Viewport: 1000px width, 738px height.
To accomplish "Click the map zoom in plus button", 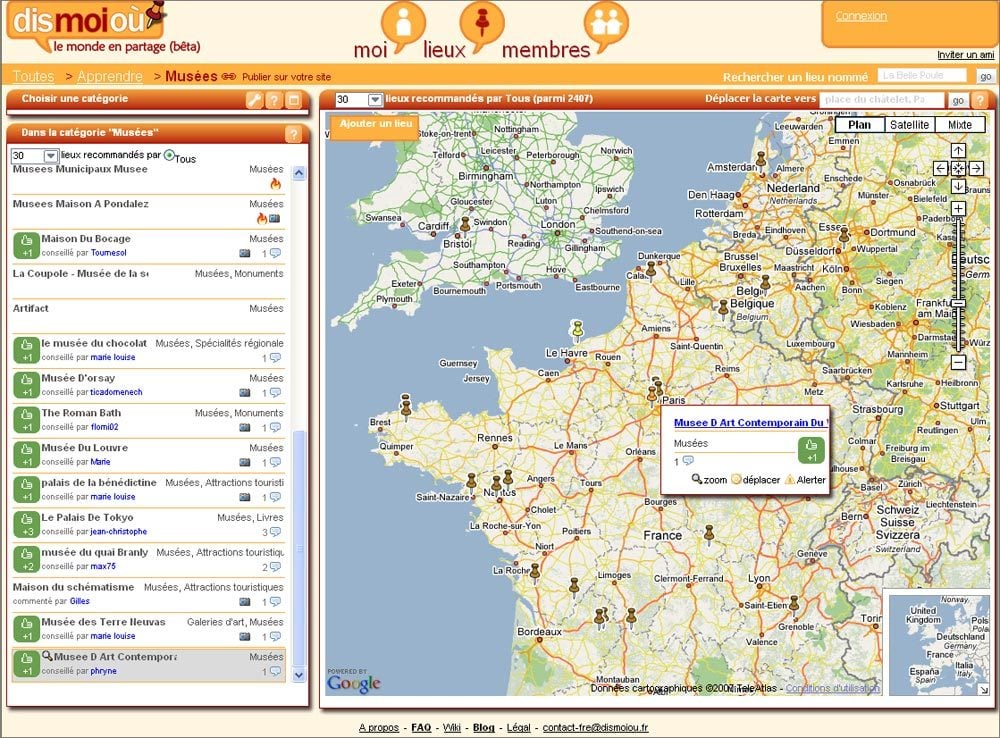I will tap(958, 209).
